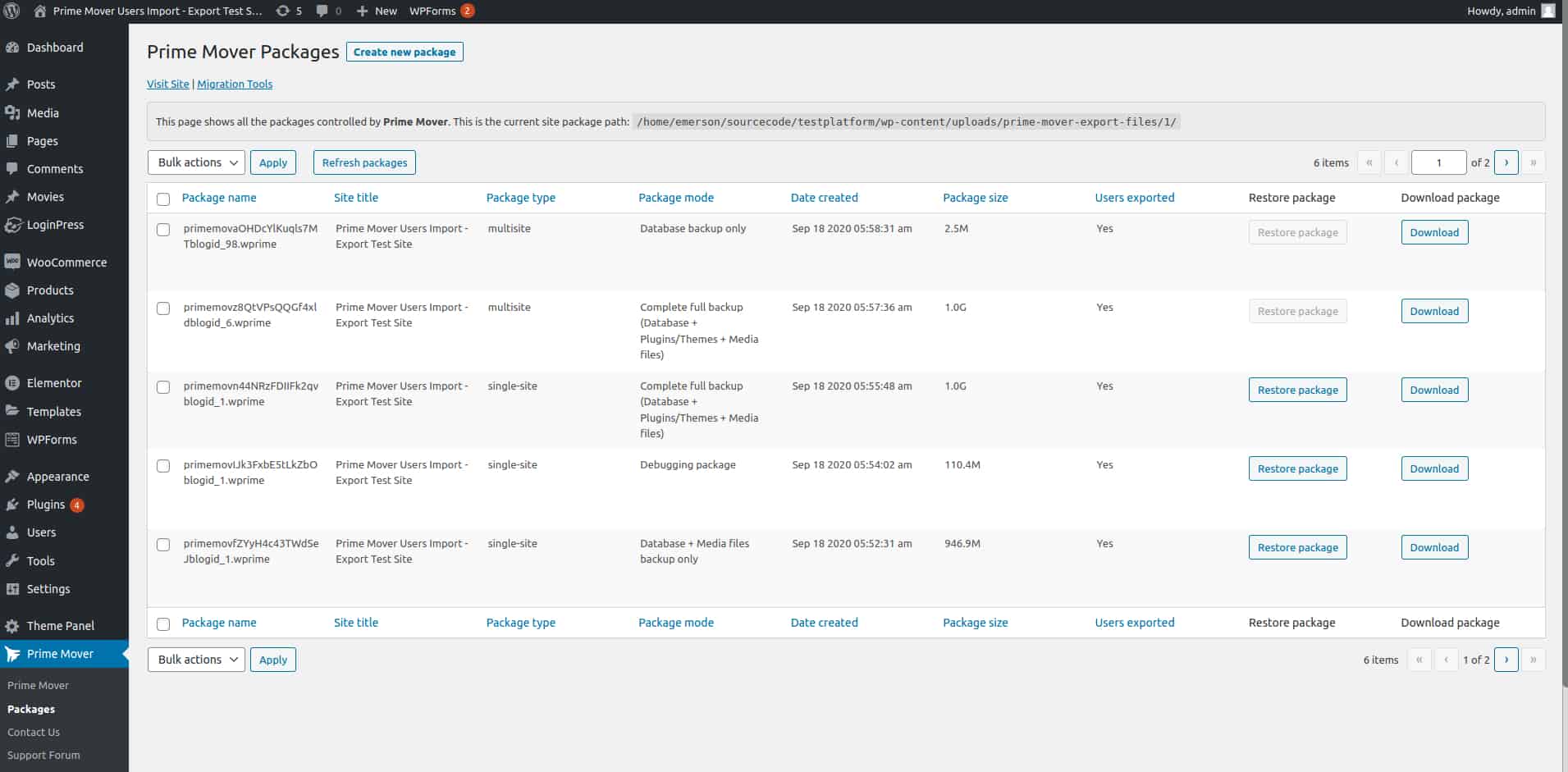Click the plus New content icon
1568x772 pixels.
coord(362,11)
